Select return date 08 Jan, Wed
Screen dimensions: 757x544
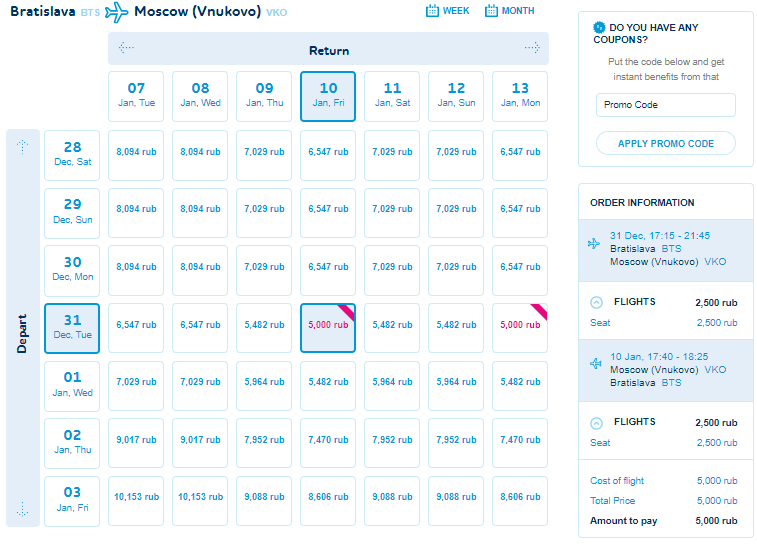(200, 97)
